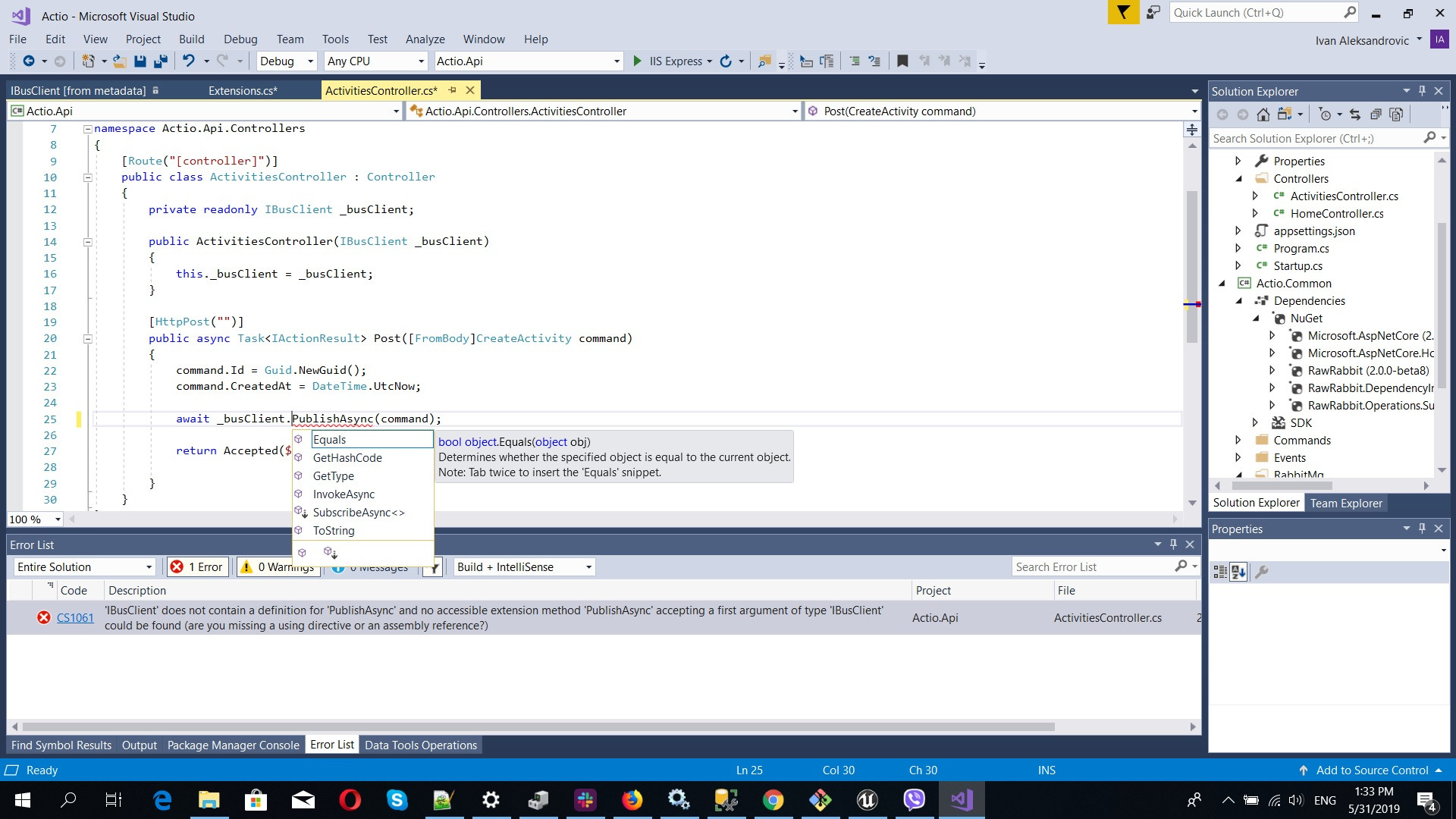Click Sync with Active Document icon
This screenshot has height=819, width=1456.
pos(1355,115)
